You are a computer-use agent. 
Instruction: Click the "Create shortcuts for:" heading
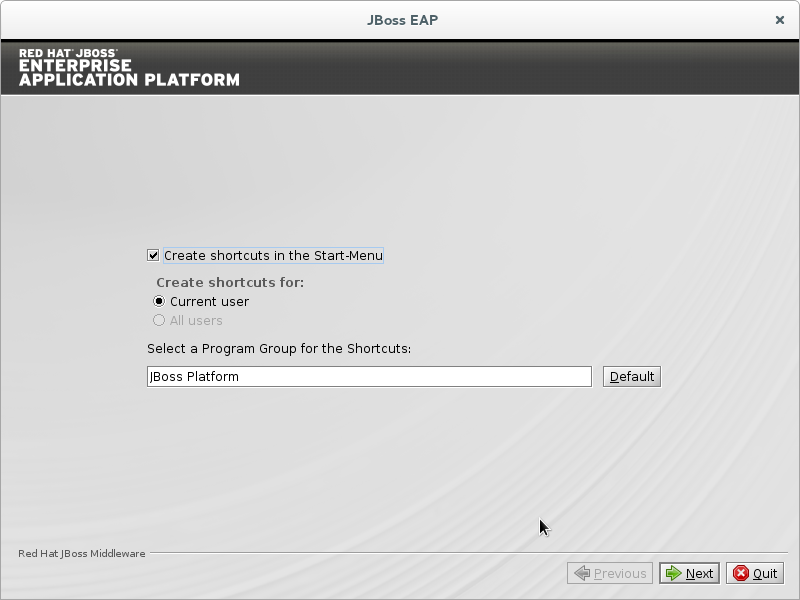(x=230, y=282)
